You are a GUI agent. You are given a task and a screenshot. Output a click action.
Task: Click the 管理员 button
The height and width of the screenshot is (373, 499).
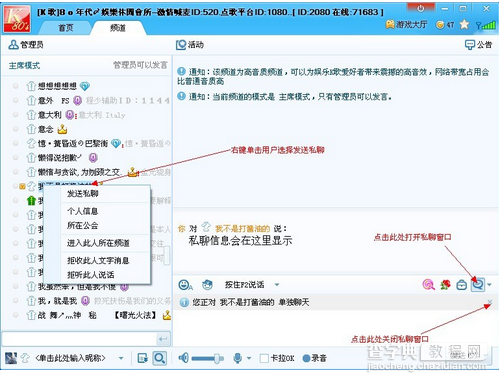(26, 45)
